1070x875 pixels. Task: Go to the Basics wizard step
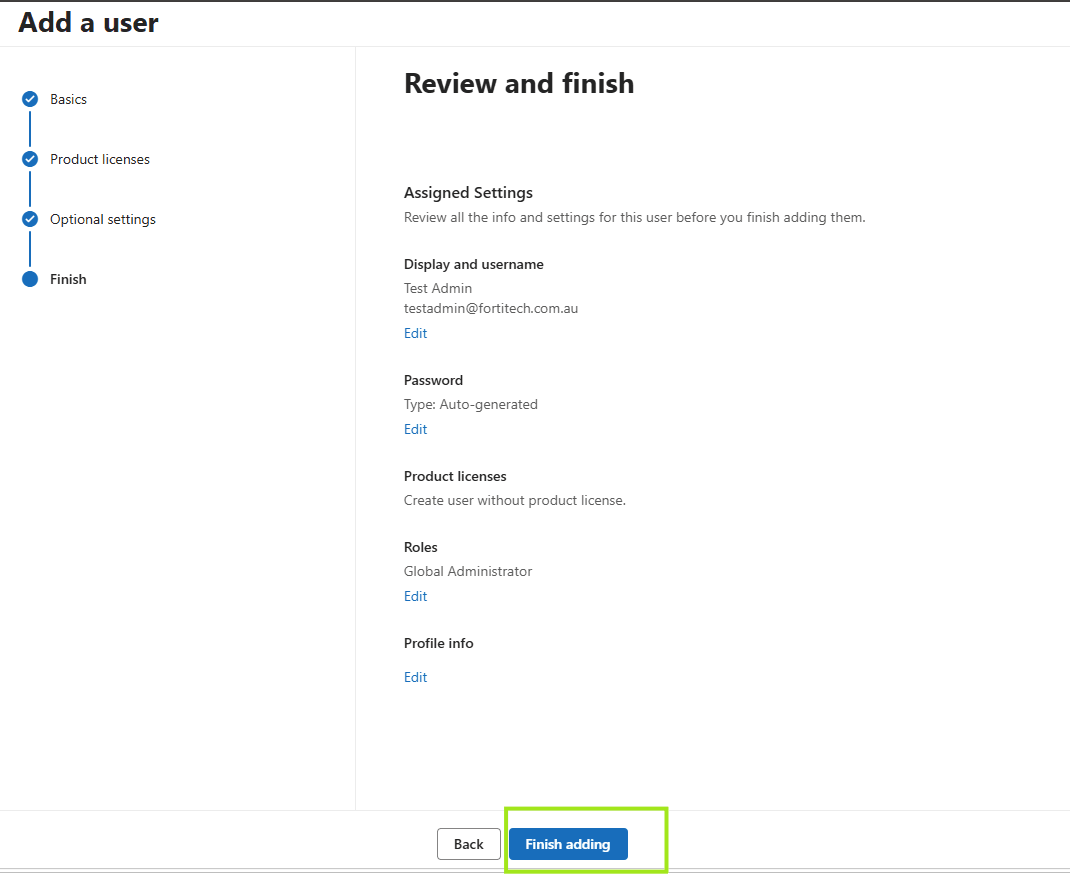click(68, 100)
